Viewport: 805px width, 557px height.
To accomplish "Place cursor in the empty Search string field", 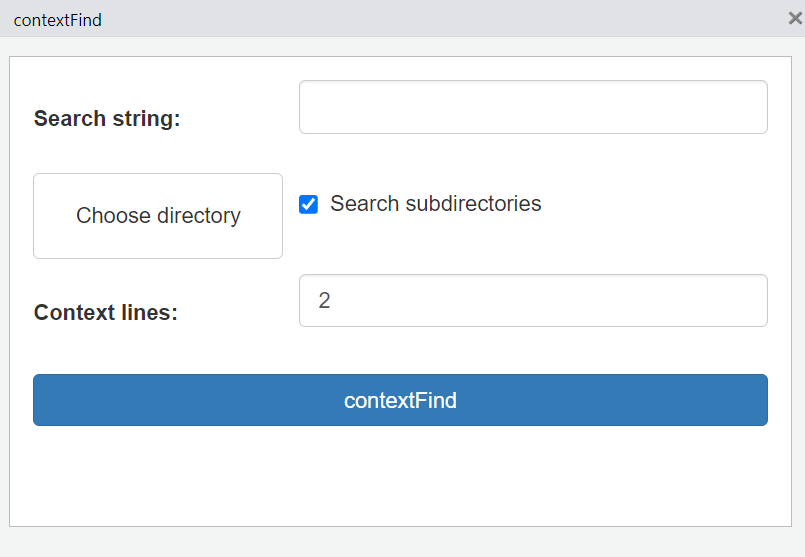I will tap(450, 107).
